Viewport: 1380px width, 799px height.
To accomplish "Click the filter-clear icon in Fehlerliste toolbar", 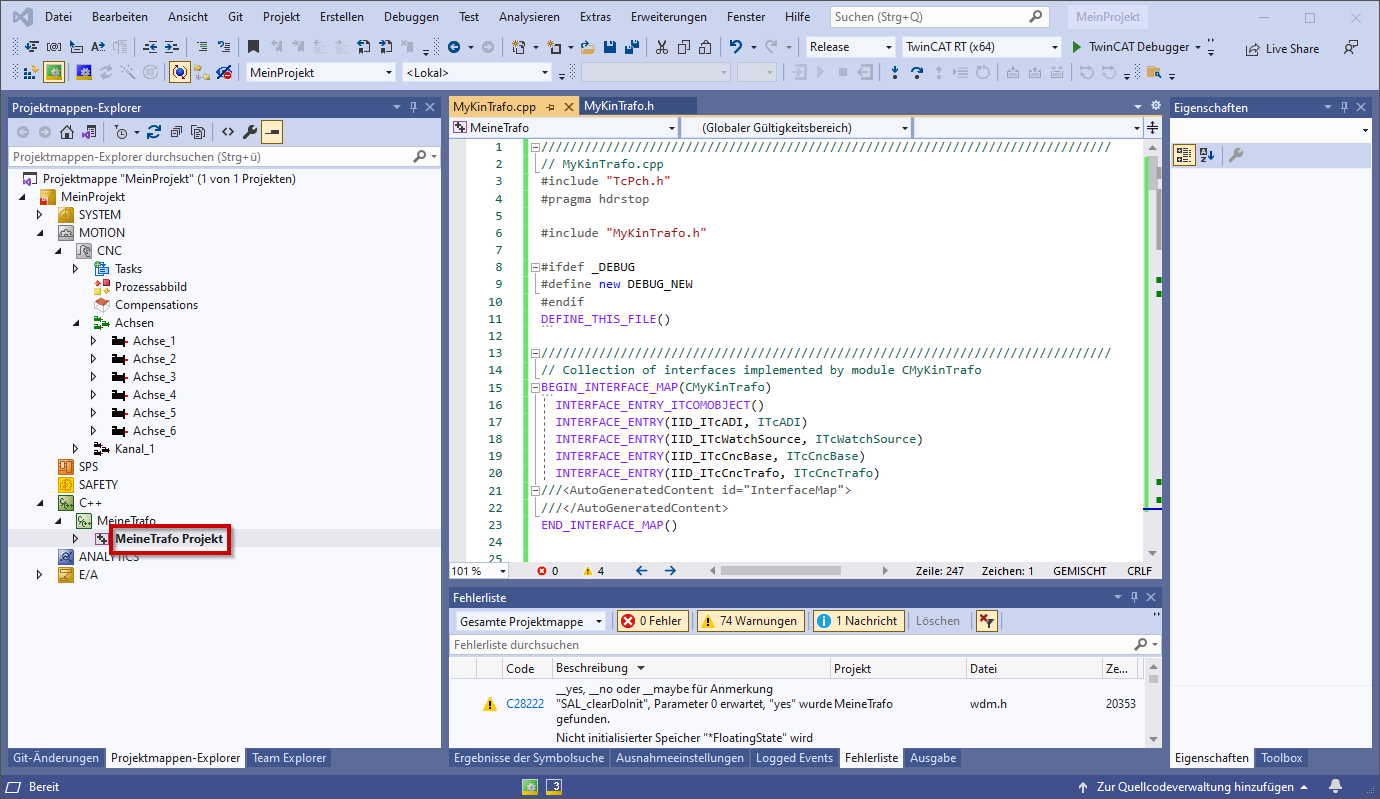I will (987, 621).
